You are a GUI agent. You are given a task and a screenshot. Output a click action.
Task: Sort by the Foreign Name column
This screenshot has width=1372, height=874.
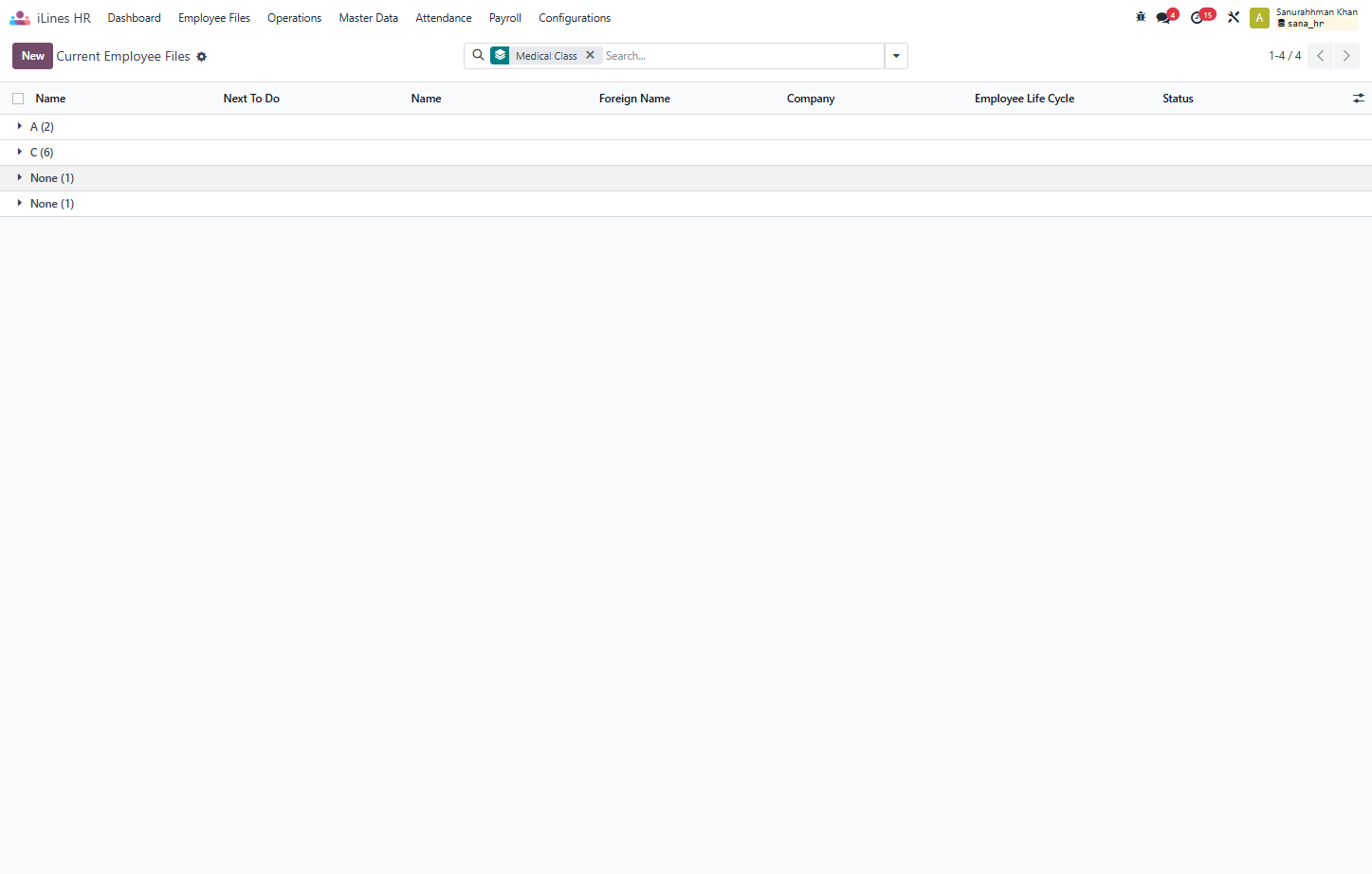coord(634,99)
